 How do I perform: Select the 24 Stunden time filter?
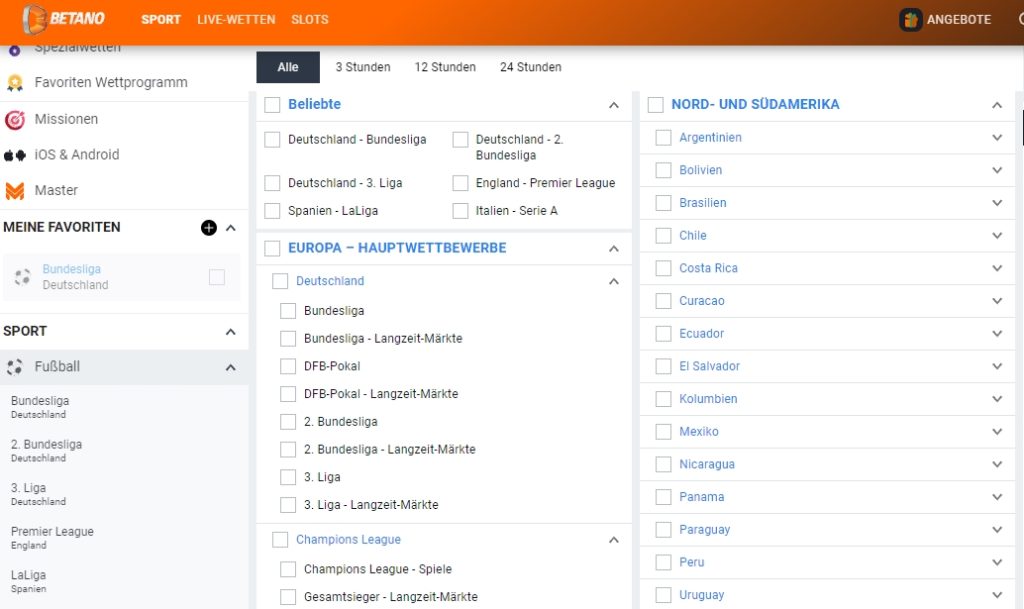pyautogui.click(x=530, y=67)
